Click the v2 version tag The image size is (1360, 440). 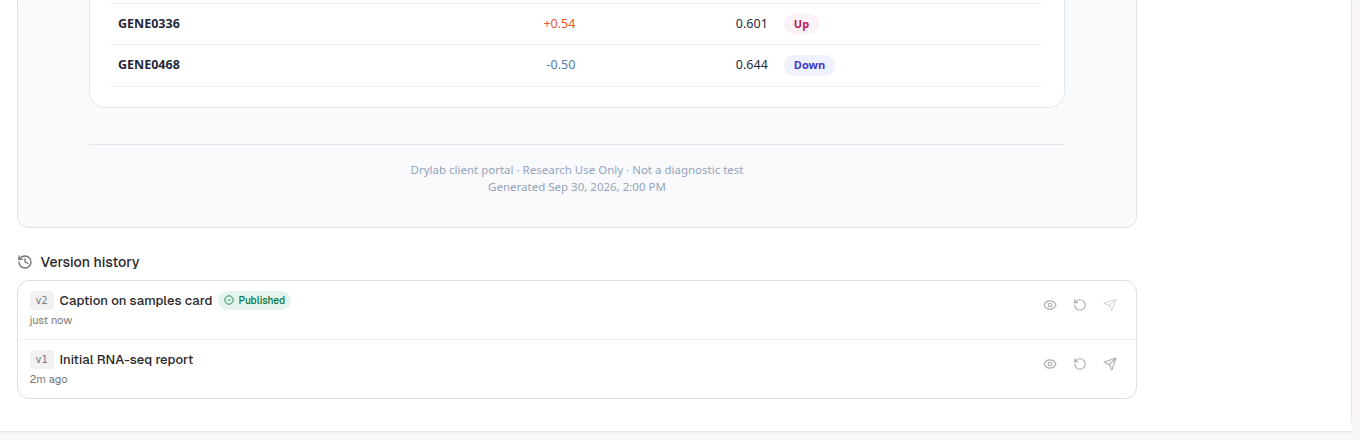coord(41,300)
